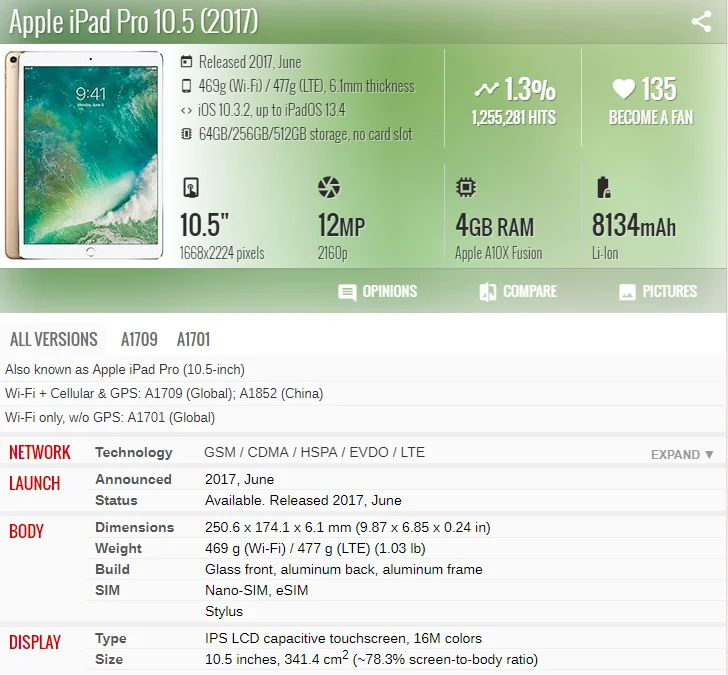
Task: Click the Size spec label under Display
Action: [x=109, y=659]
